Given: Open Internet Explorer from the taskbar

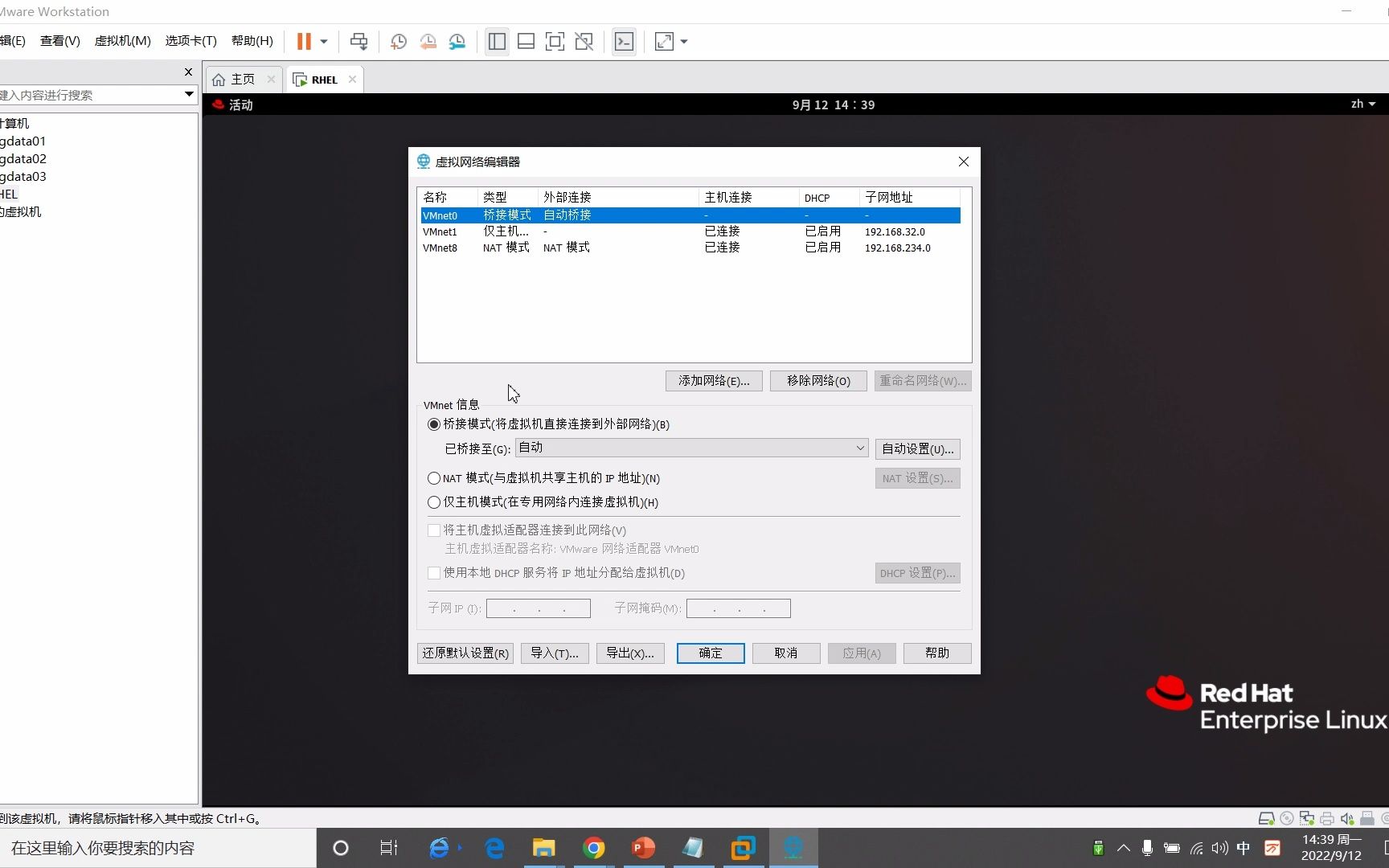Looking at the screenshot, I should pyautogui.click(x=440, y=848).
